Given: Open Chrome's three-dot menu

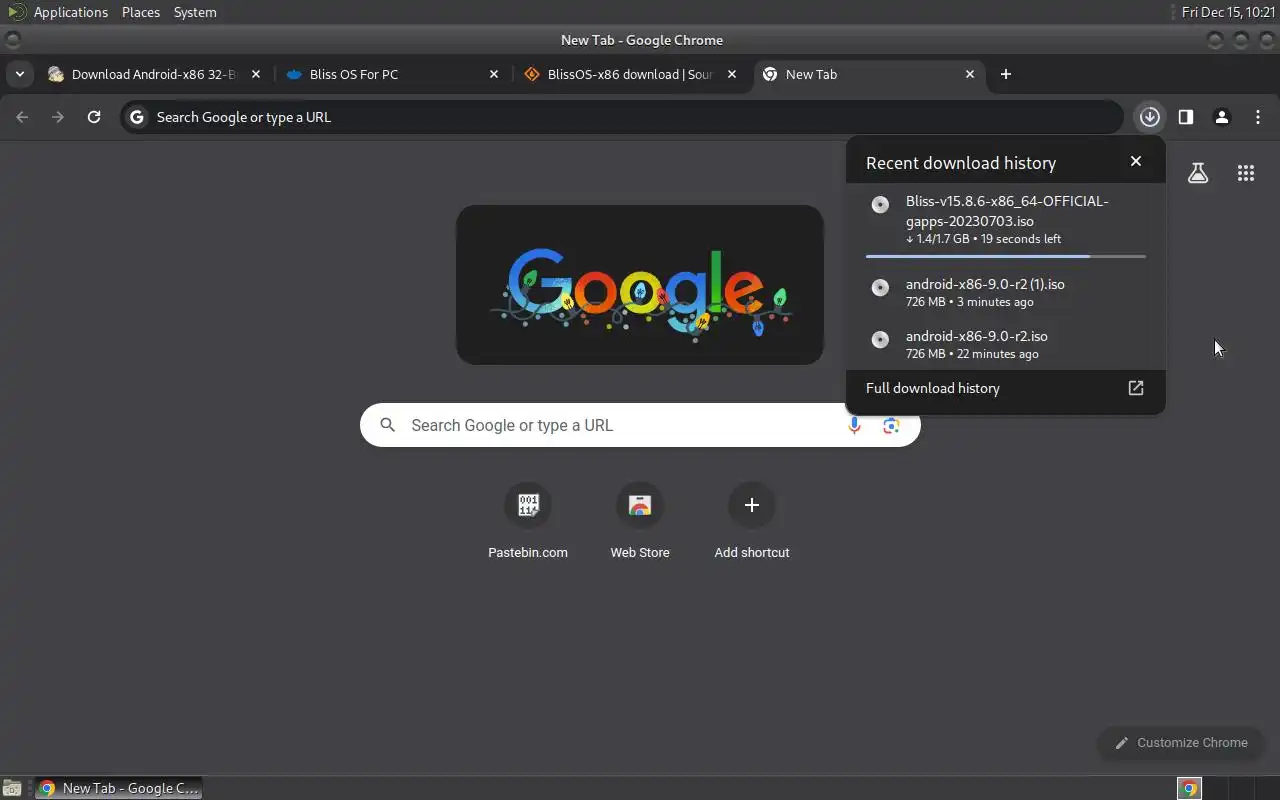Looking at the screenshot, I should 1258,117.
